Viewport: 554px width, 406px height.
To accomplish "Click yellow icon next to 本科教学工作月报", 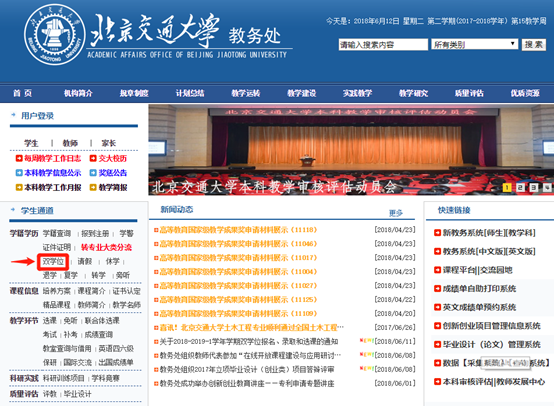I will click(19, 187).
